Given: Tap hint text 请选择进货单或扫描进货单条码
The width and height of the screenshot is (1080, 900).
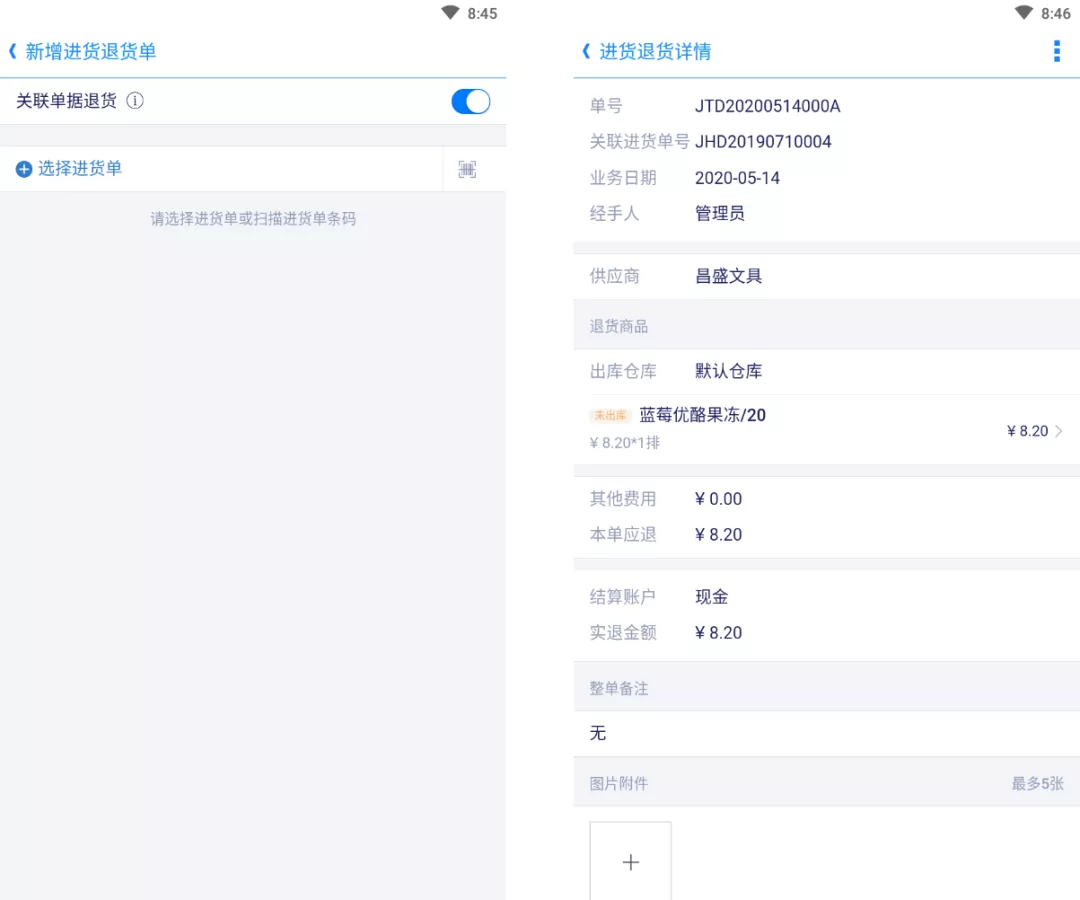Looking at the screenshot, I should (255, 219).
